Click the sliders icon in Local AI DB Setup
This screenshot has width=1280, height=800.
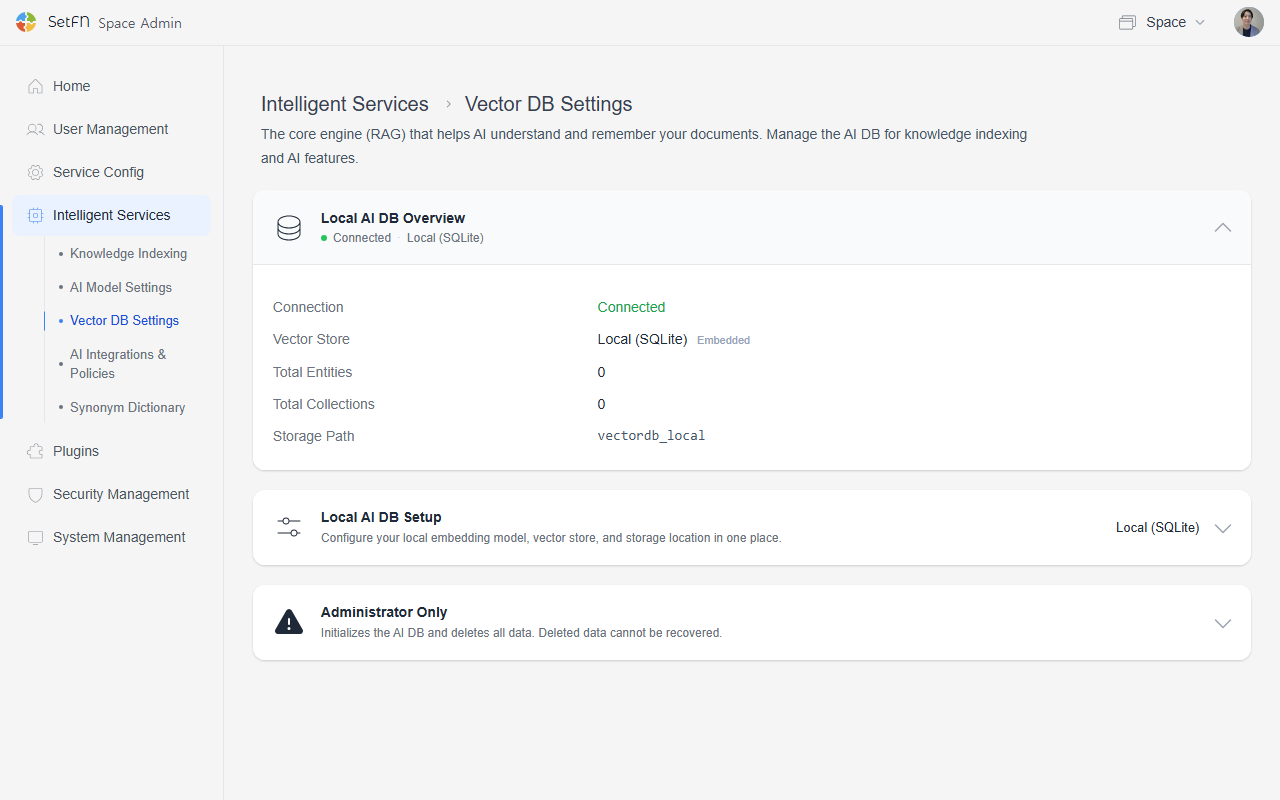click(x=289, y=527)
